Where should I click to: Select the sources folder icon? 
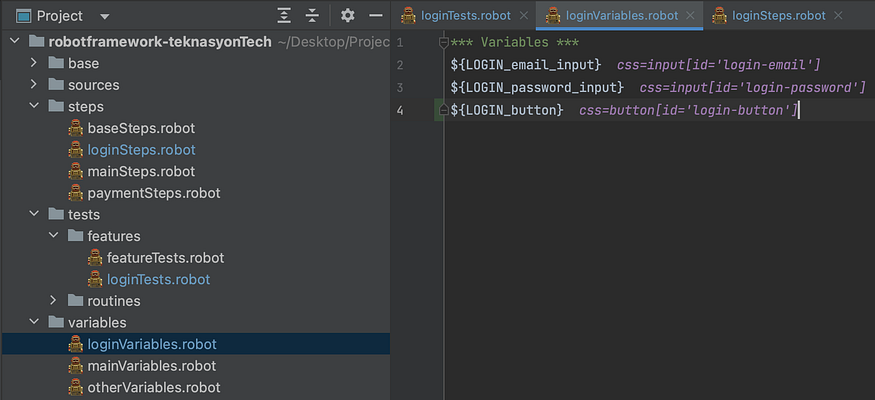tap(56, 85)
